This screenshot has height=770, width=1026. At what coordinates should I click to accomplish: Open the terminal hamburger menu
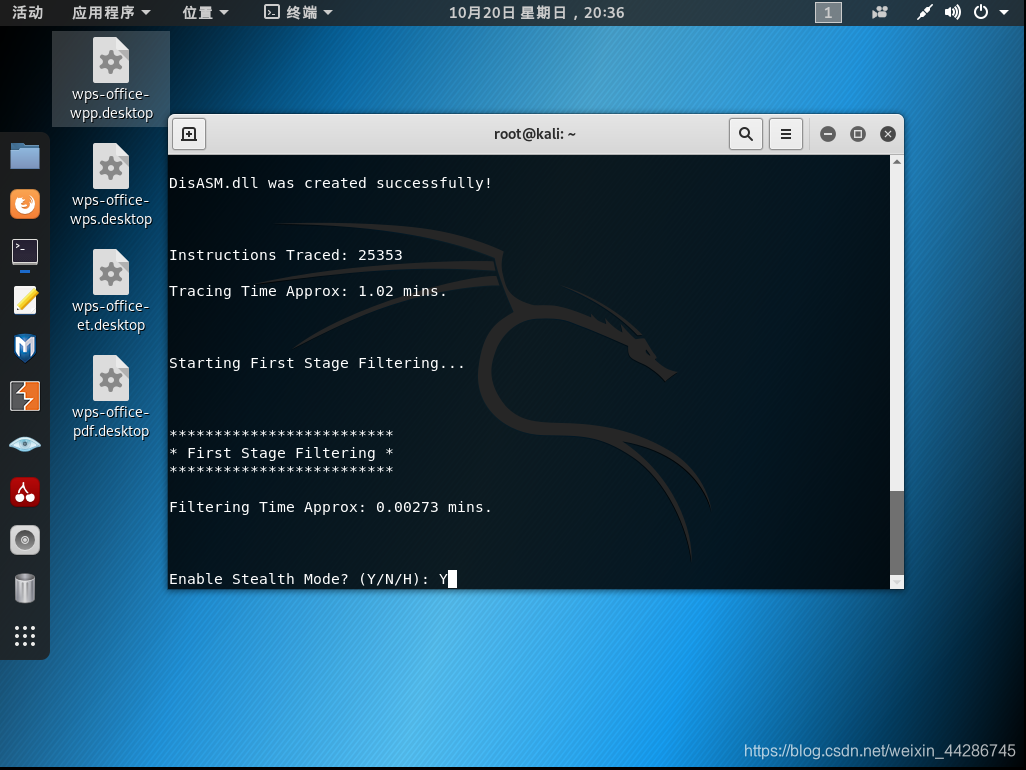click(x=786, y=133)
